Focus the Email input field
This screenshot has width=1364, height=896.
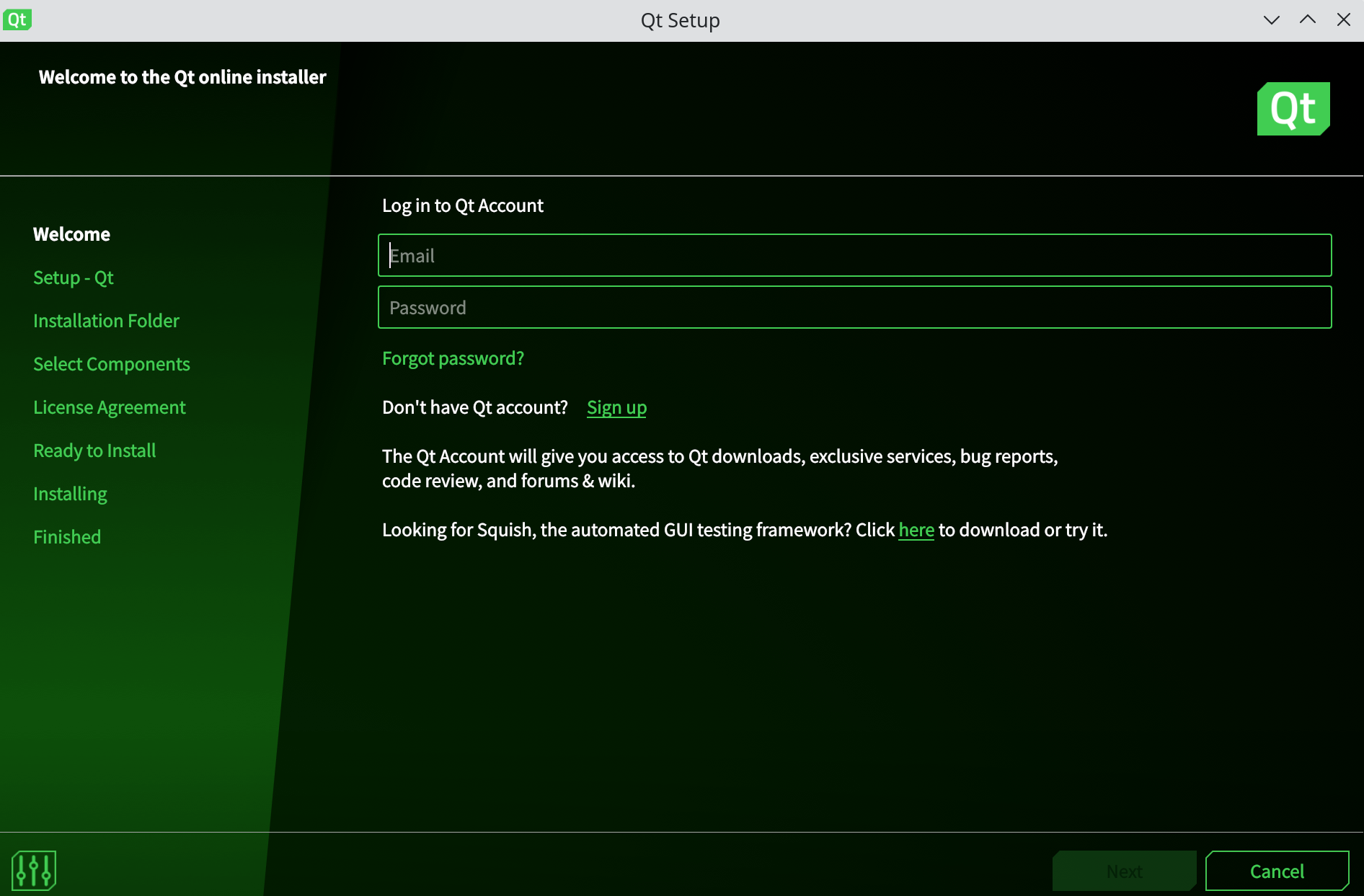tap(854, 255)
